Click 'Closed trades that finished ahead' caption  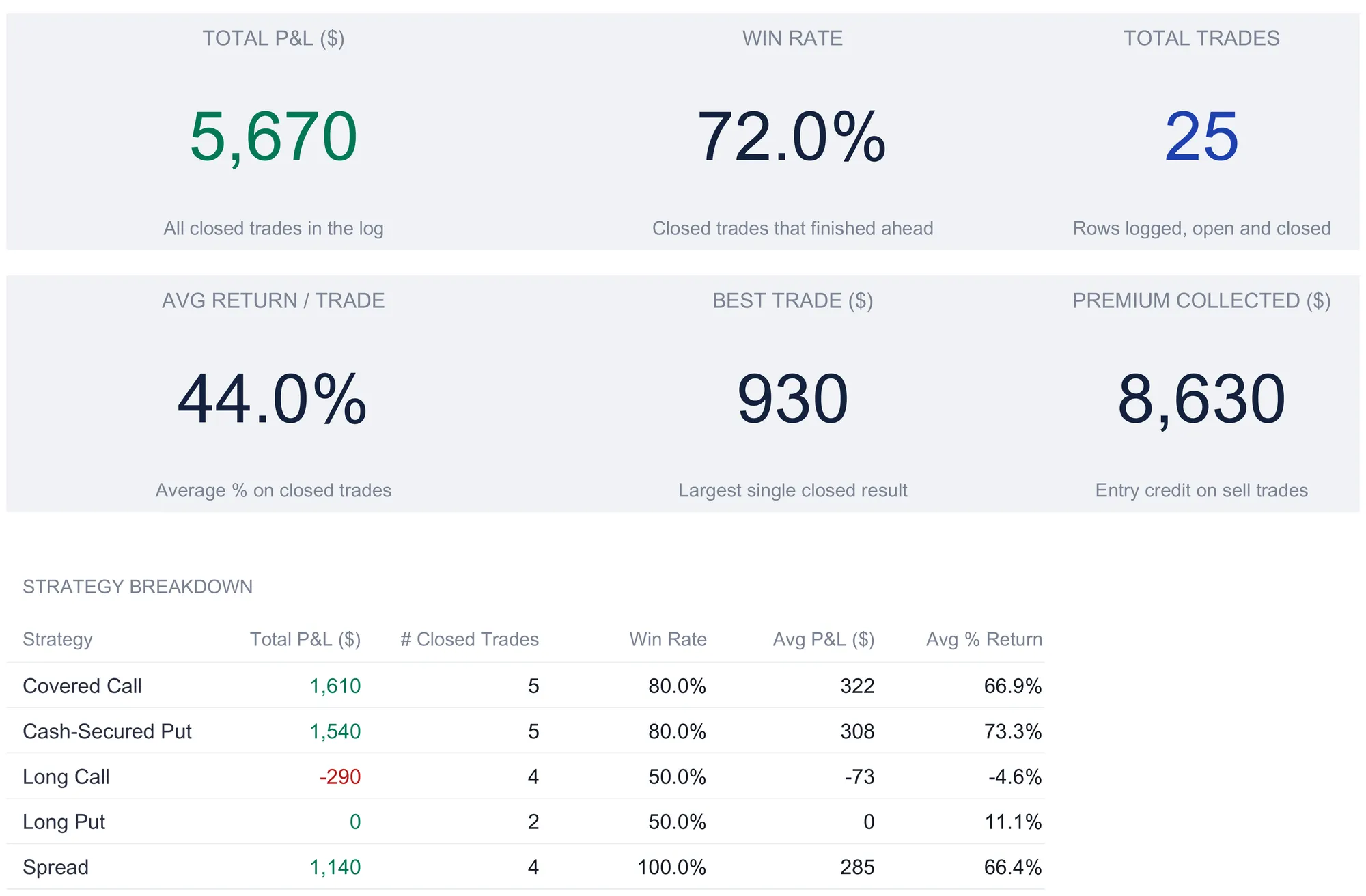[x=792, y=228]
